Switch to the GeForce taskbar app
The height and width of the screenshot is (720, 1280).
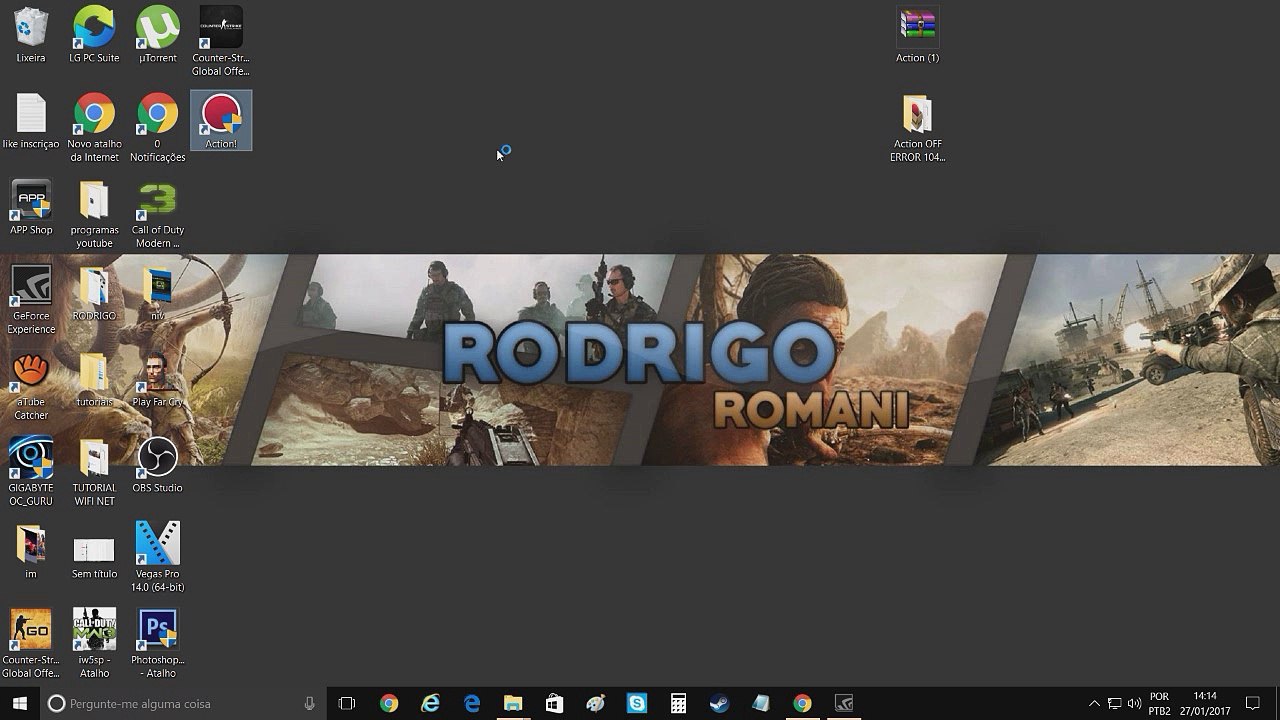843,703
